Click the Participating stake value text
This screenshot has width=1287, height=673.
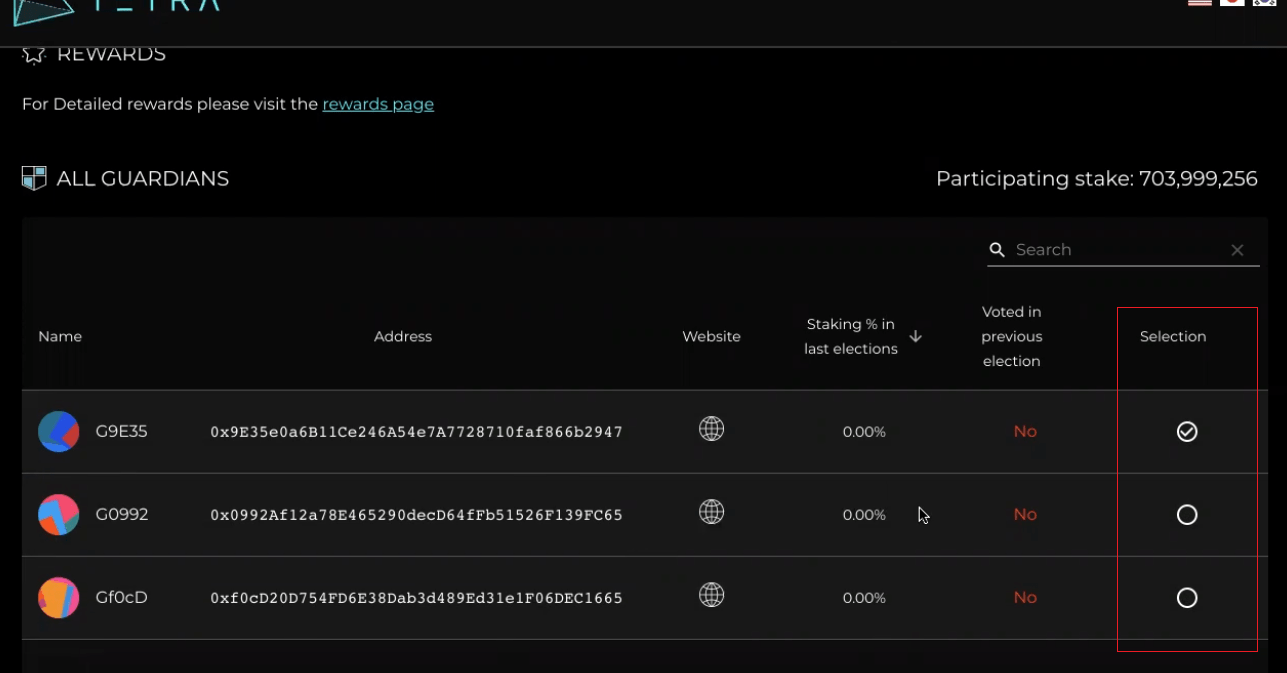(x=1096, y=179)
